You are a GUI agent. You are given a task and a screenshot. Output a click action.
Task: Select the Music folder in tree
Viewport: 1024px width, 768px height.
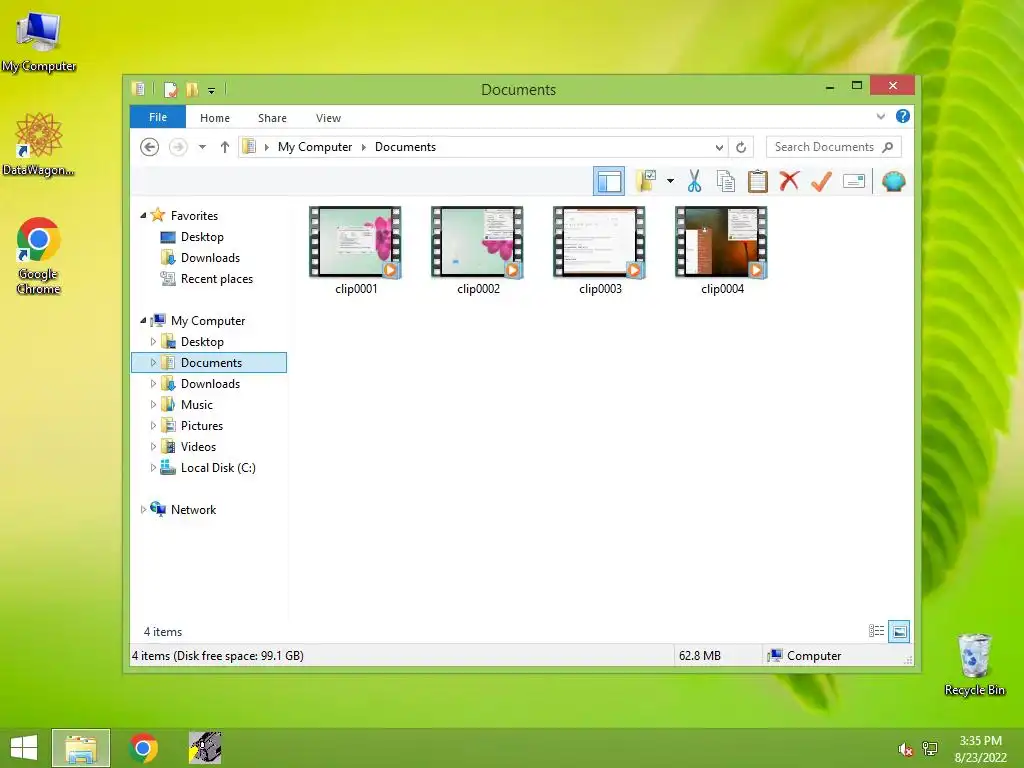coord(197,404)
